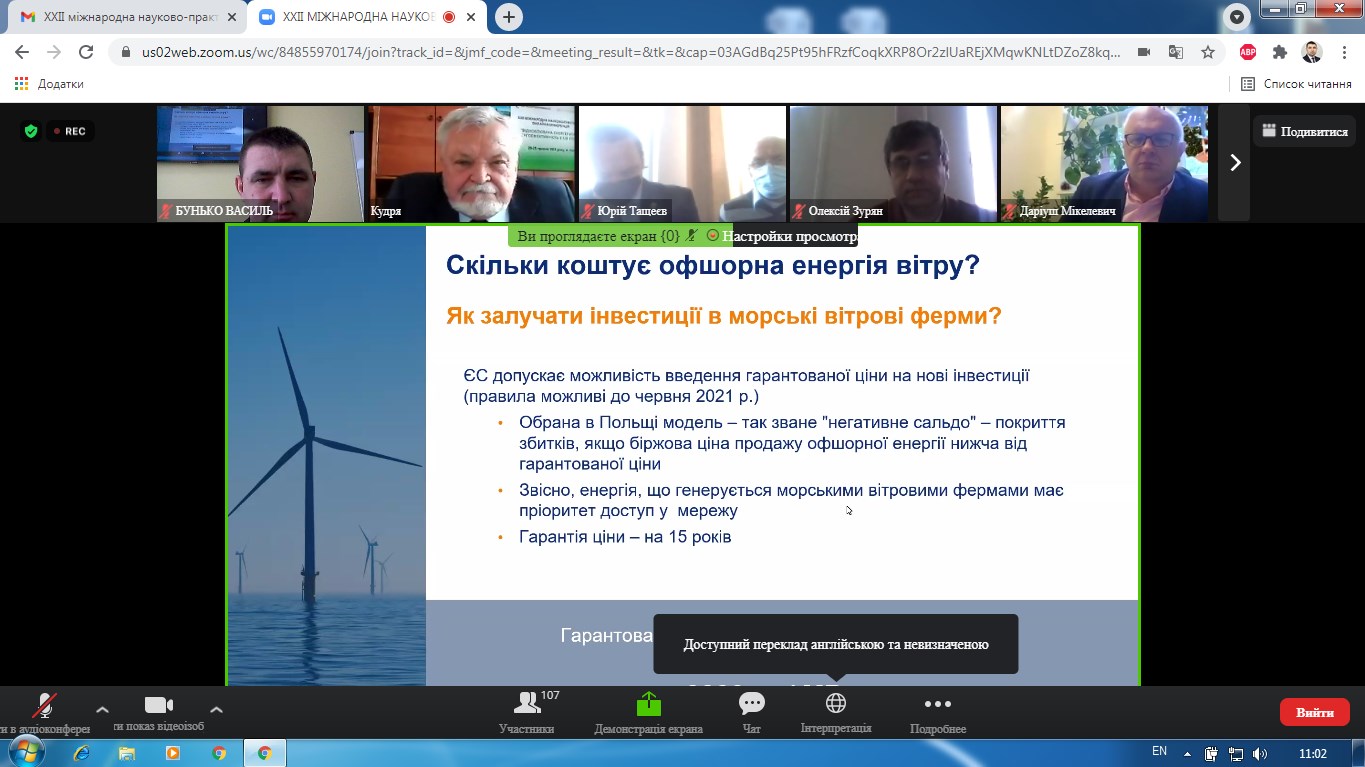This screenshot has height=767, width=1365.
Task: Open Internet Explorer from the taskbar
Action: point(81,753)
